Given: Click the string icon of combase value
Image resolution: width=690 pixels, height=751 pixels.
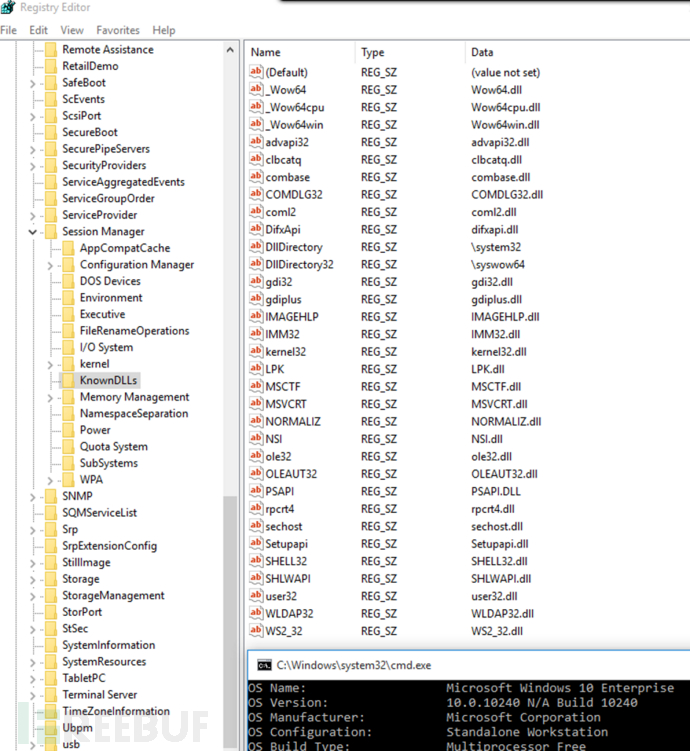Looking at the screenshot, I should 256,177.
